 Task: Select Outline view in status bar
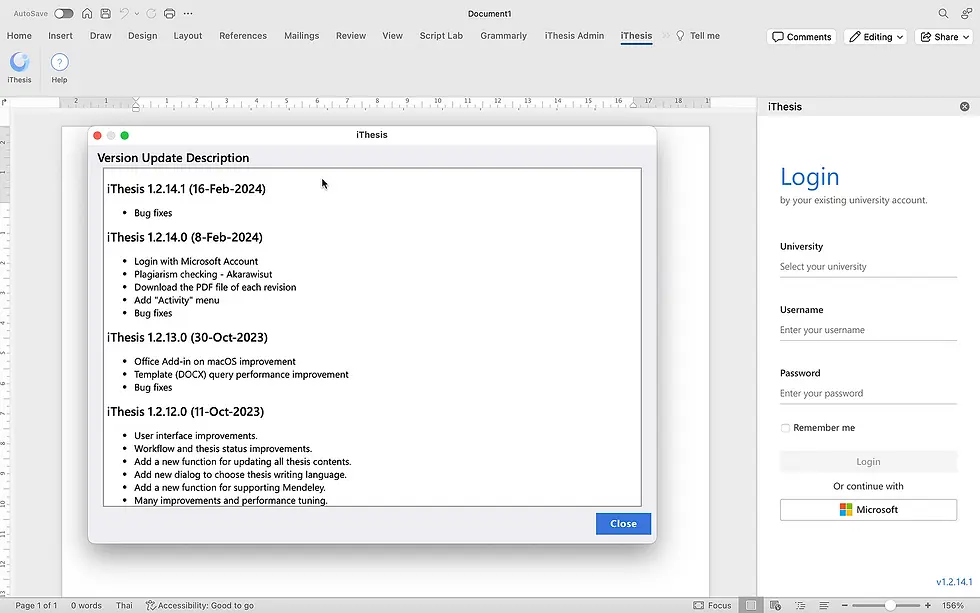(x=800, y=606)
